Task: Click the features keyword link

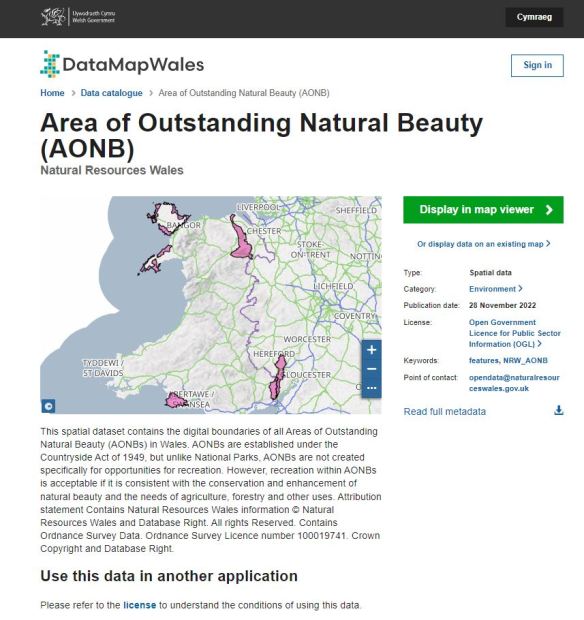Action: click(x=484, y=361)
